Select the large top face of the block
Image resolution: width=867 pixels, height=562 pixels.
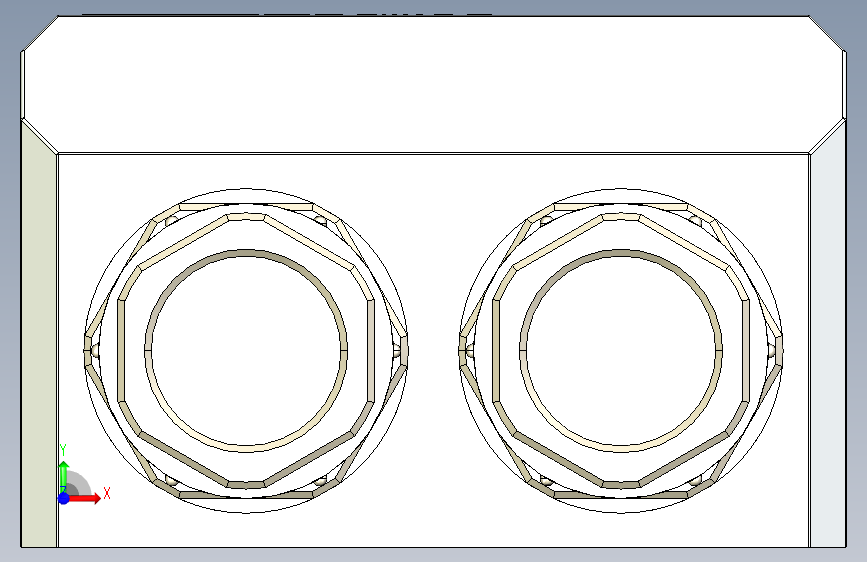(x=434, y=83)
